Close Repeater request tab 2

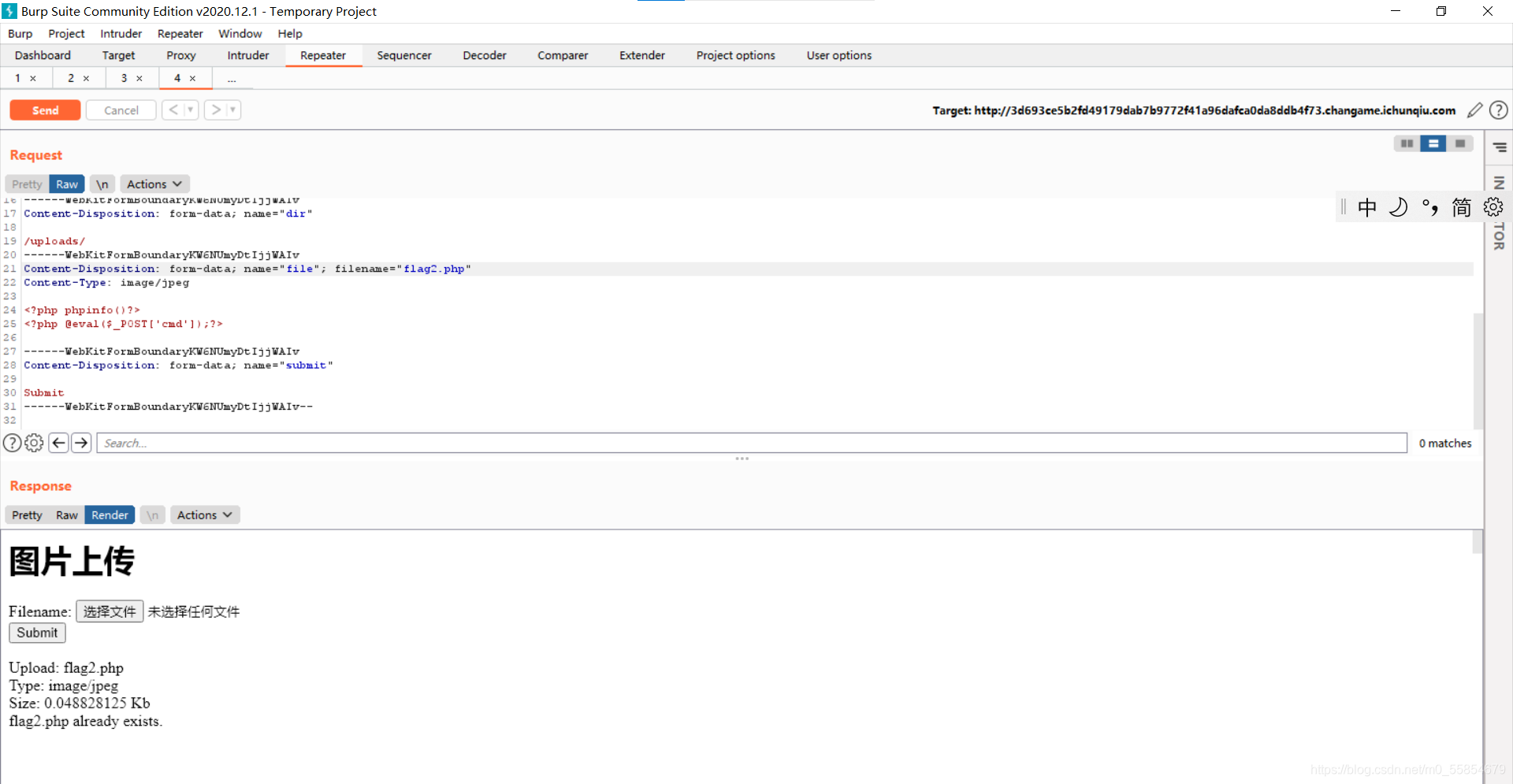point(87,79)
